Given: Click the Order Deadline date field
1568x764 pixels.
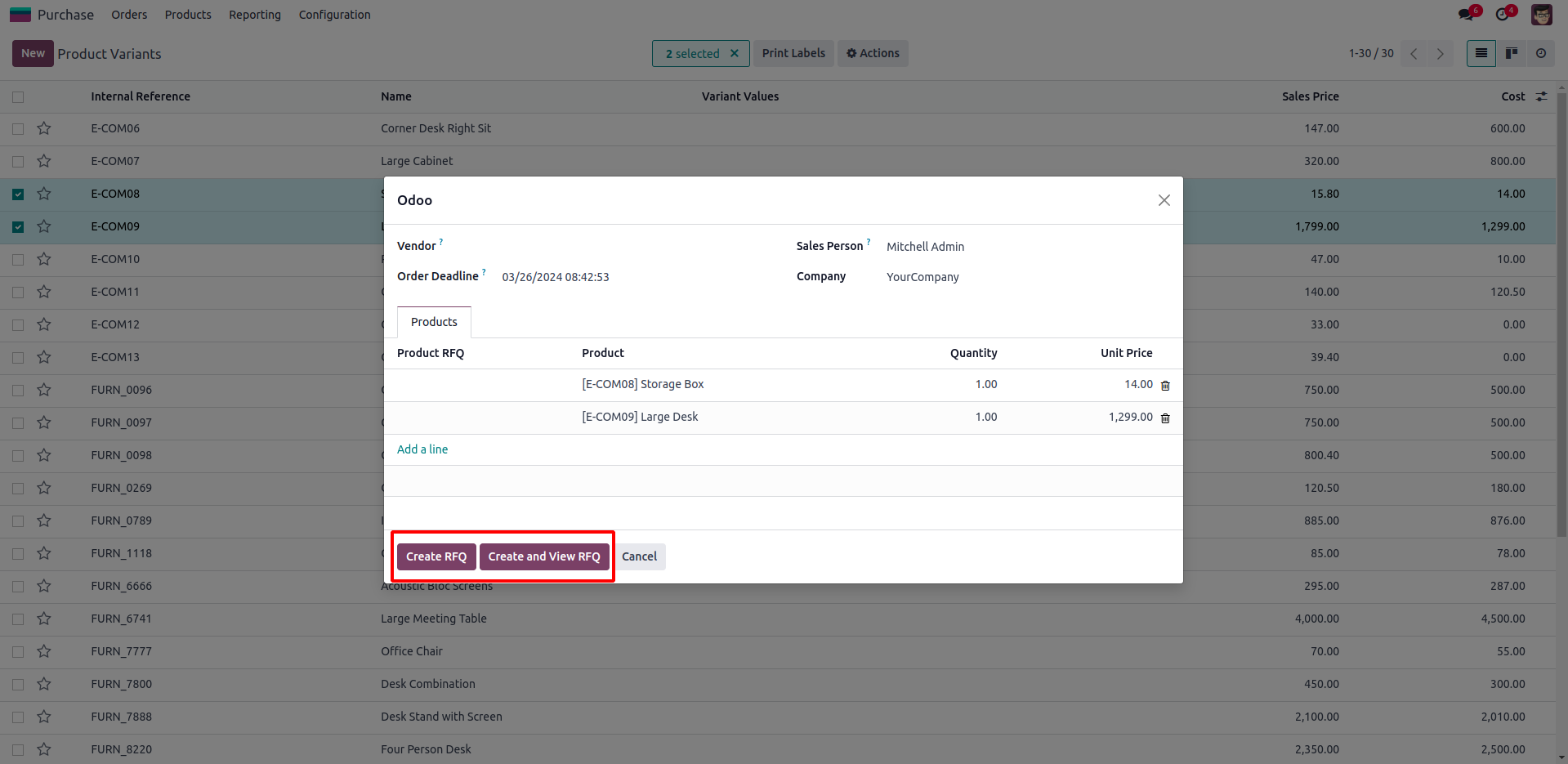Looking at the screenshot, I should [556, 277].
